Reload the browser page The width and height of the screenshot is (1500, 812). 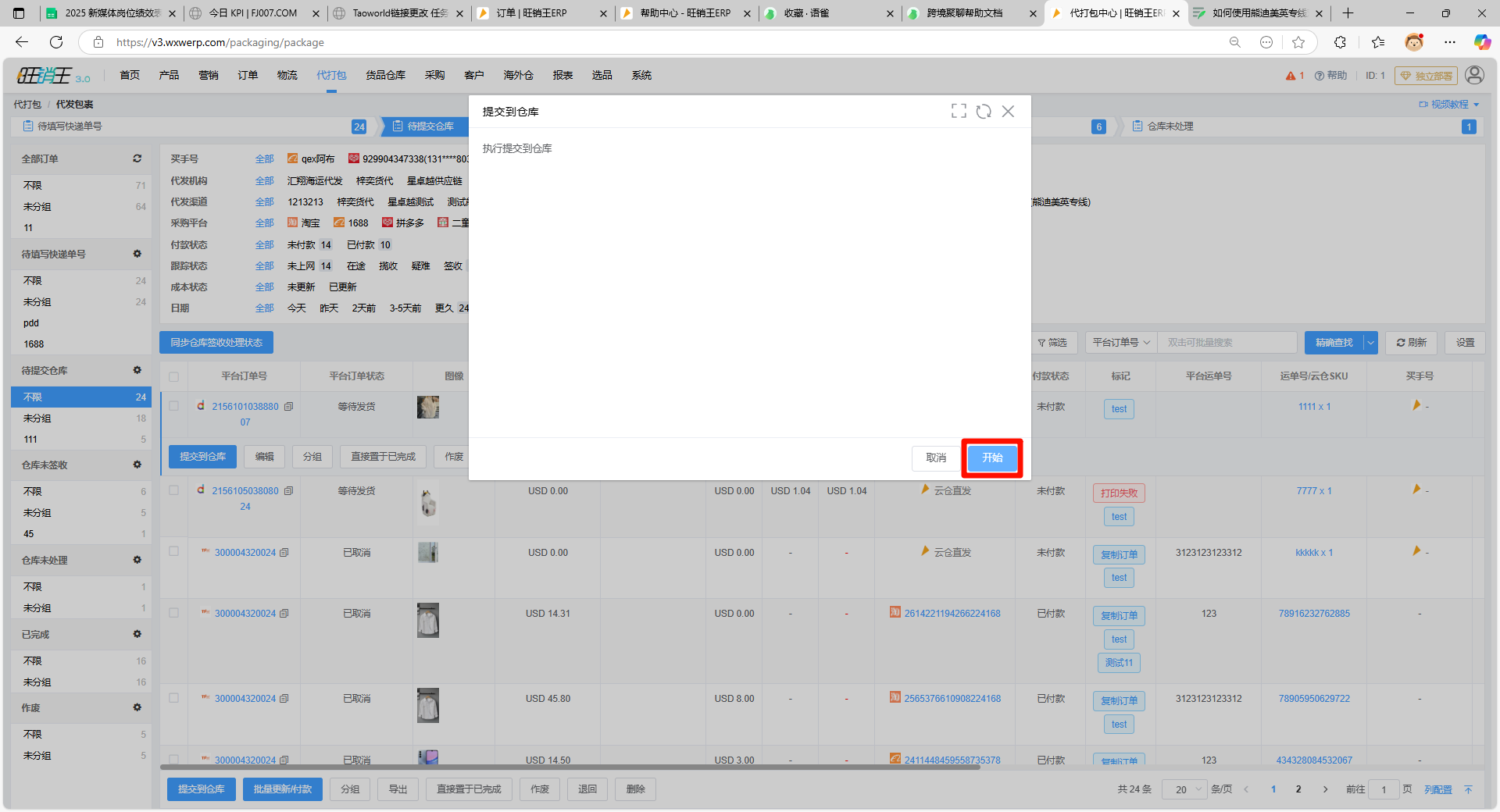[x=56, y=42]
